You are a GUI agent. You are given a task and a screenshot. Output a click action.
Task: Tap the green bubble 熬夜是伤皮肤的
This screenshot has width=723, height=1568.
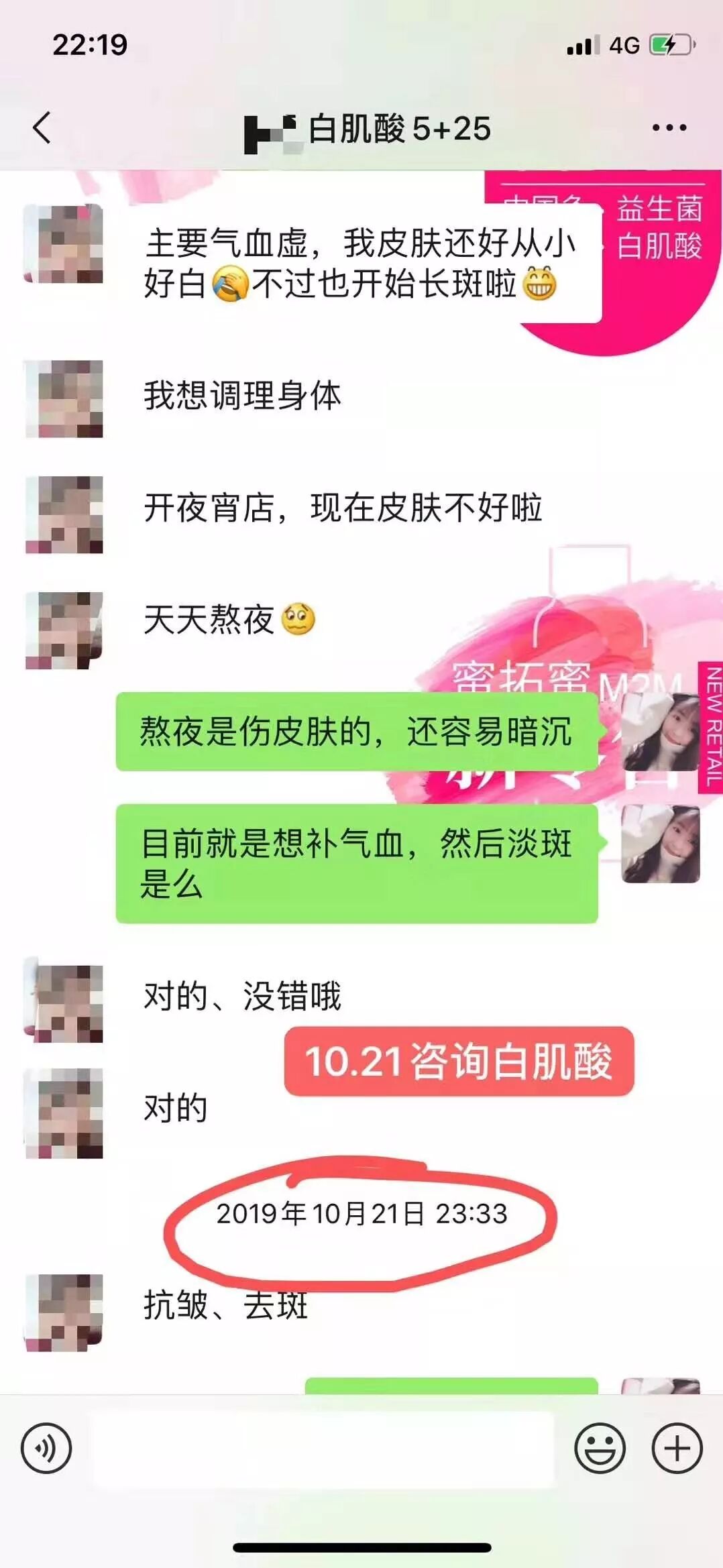pyautogui.click(x=357, y=732)
